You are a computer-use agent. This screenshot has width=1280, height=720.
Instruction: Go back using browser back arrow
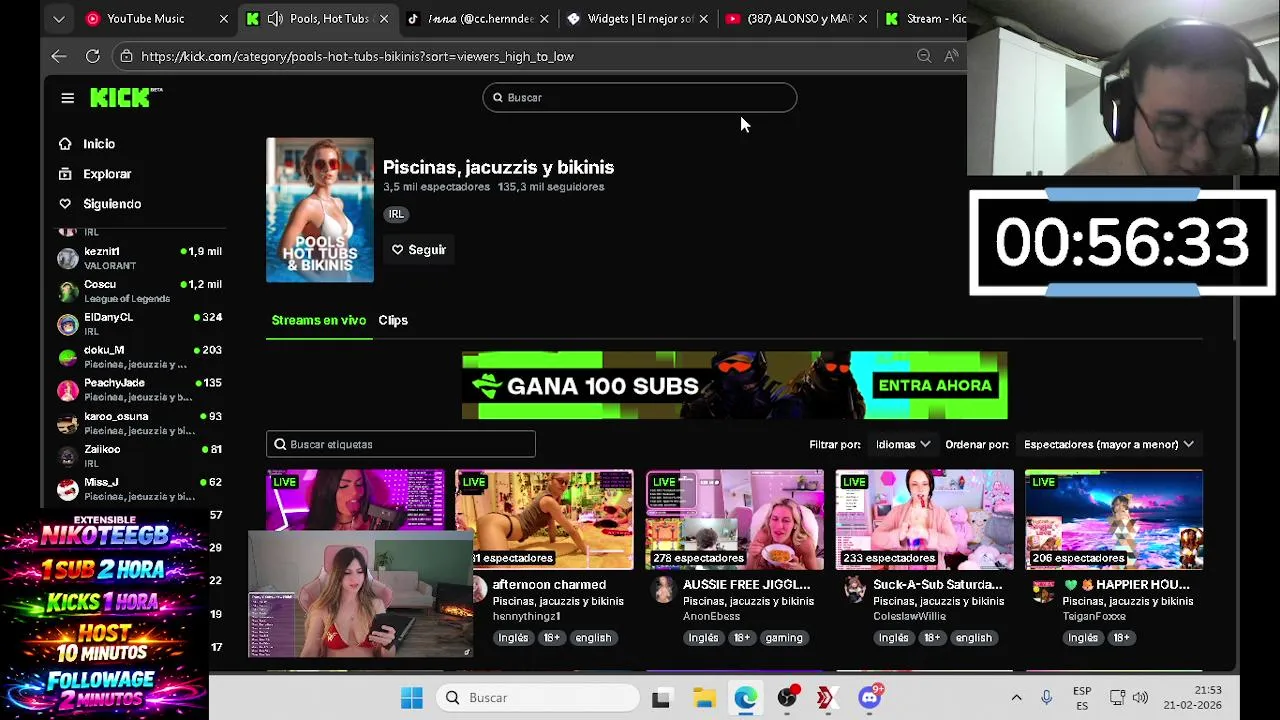click(x=59, y=56)
